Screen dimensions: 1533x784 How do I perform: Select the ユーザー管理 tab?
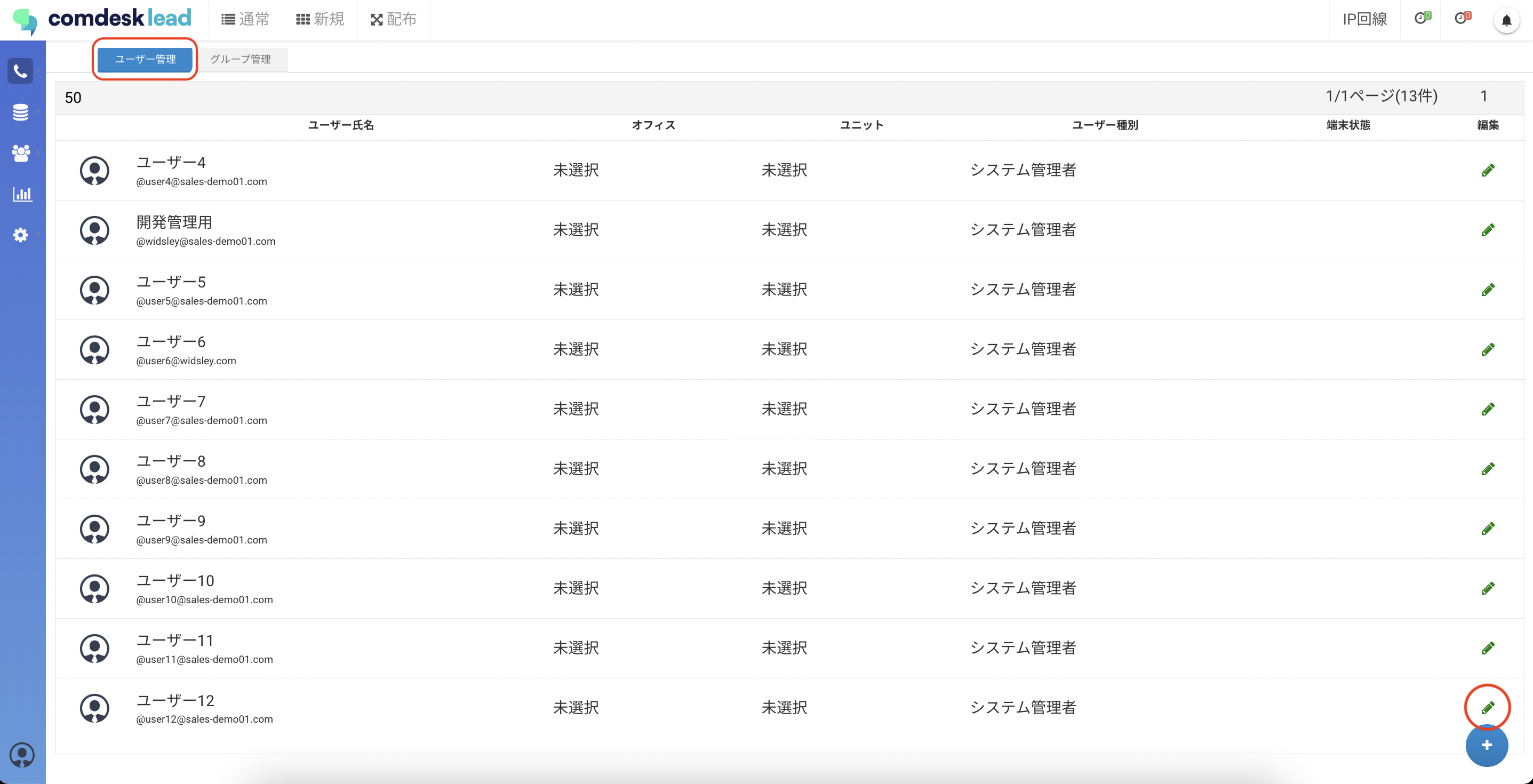click(x=145, y=60)
